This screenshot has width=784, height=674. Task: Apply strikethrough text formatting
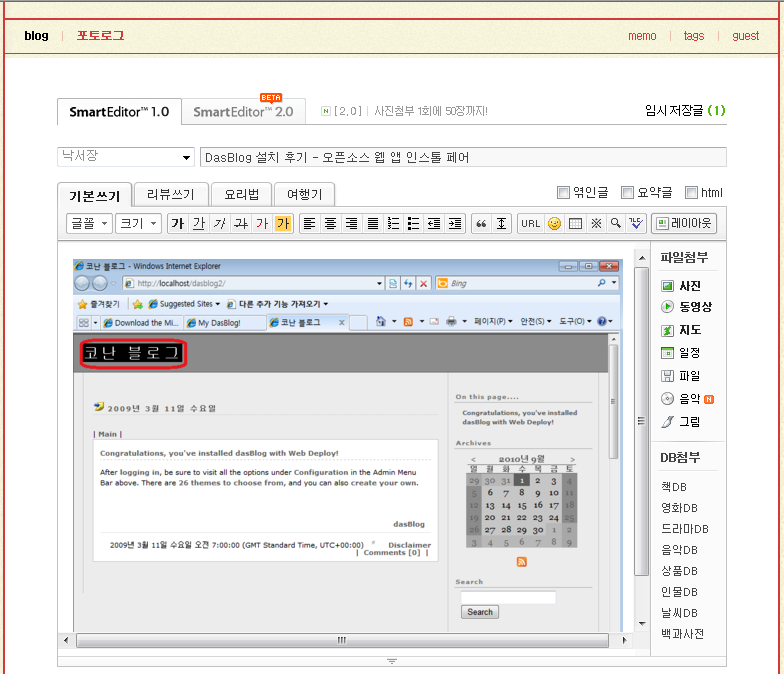tap(241, 224)
